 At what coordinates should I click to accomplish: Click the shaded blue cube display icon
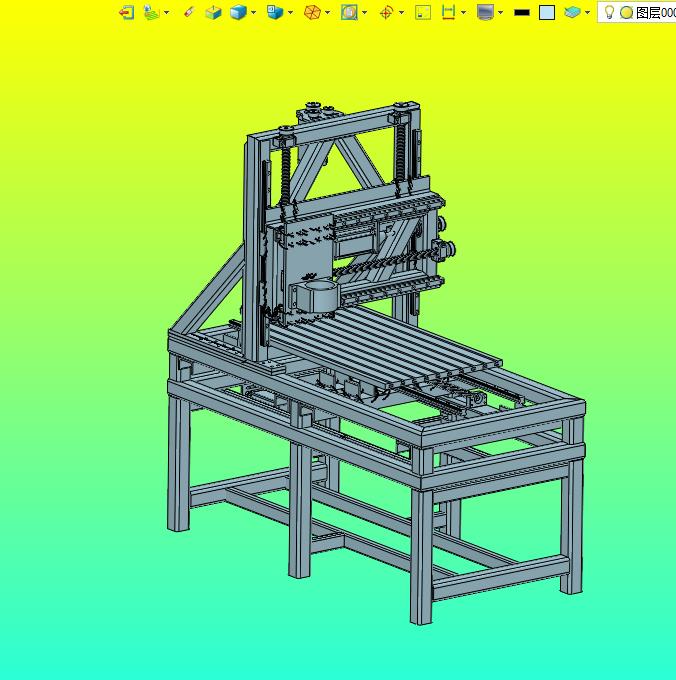pos(238,12)
